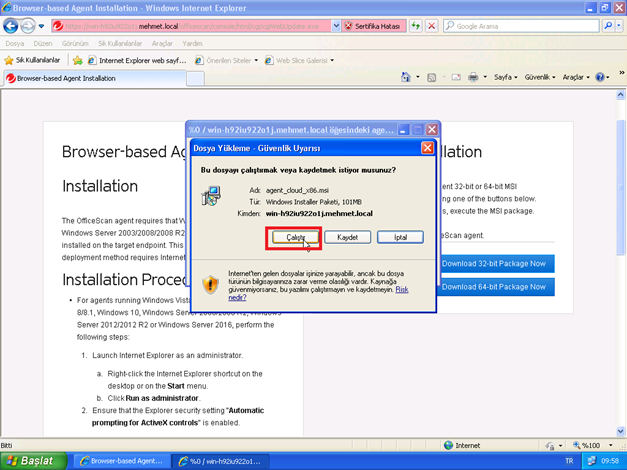The height and width of the screenshot is (470, 627).
Task: Minimize the %0 download progress window
Action: (403, 130)
